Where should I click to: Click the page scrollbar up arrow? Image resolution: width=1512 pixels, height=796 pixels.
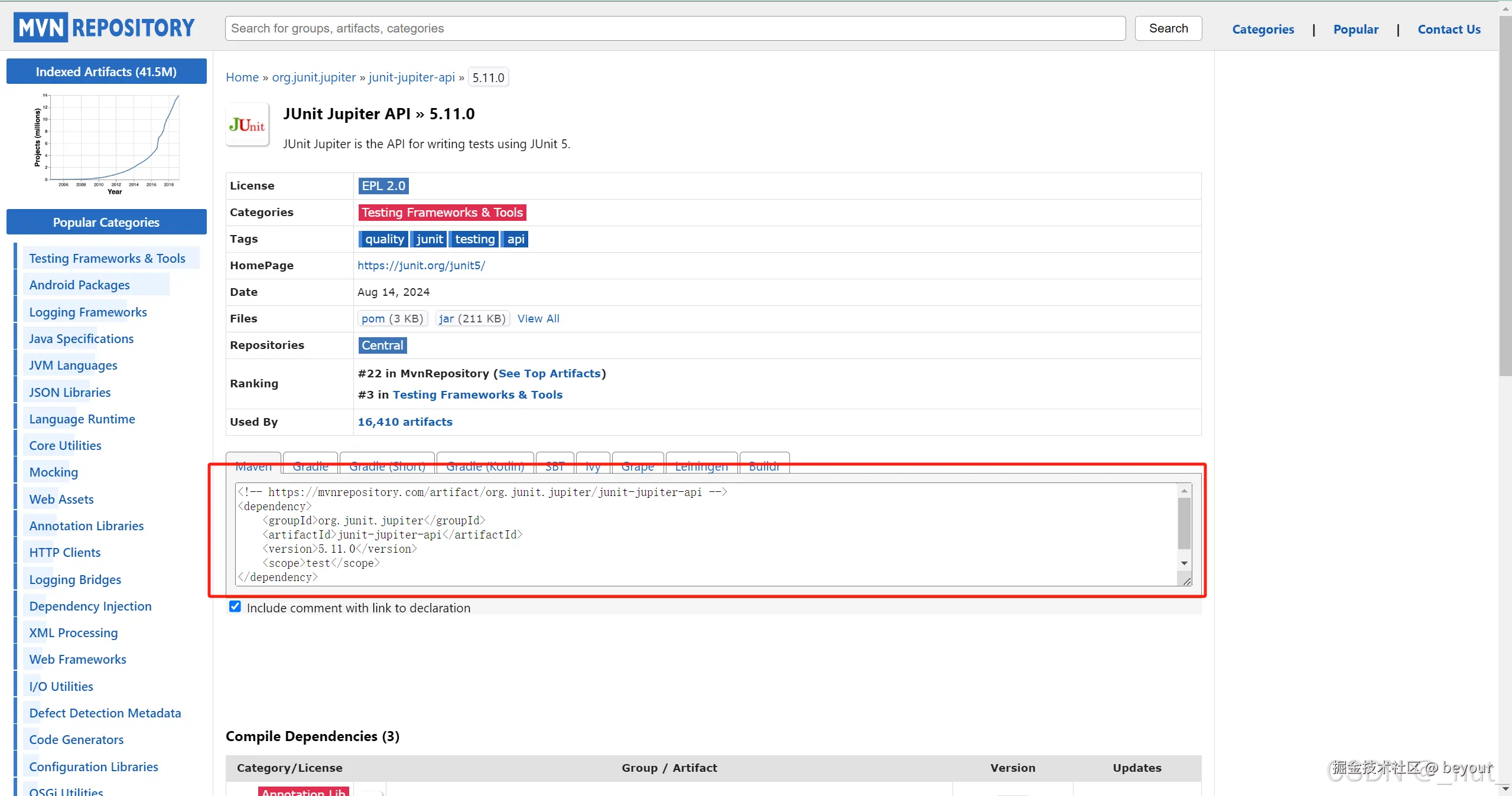point(1505,8)
